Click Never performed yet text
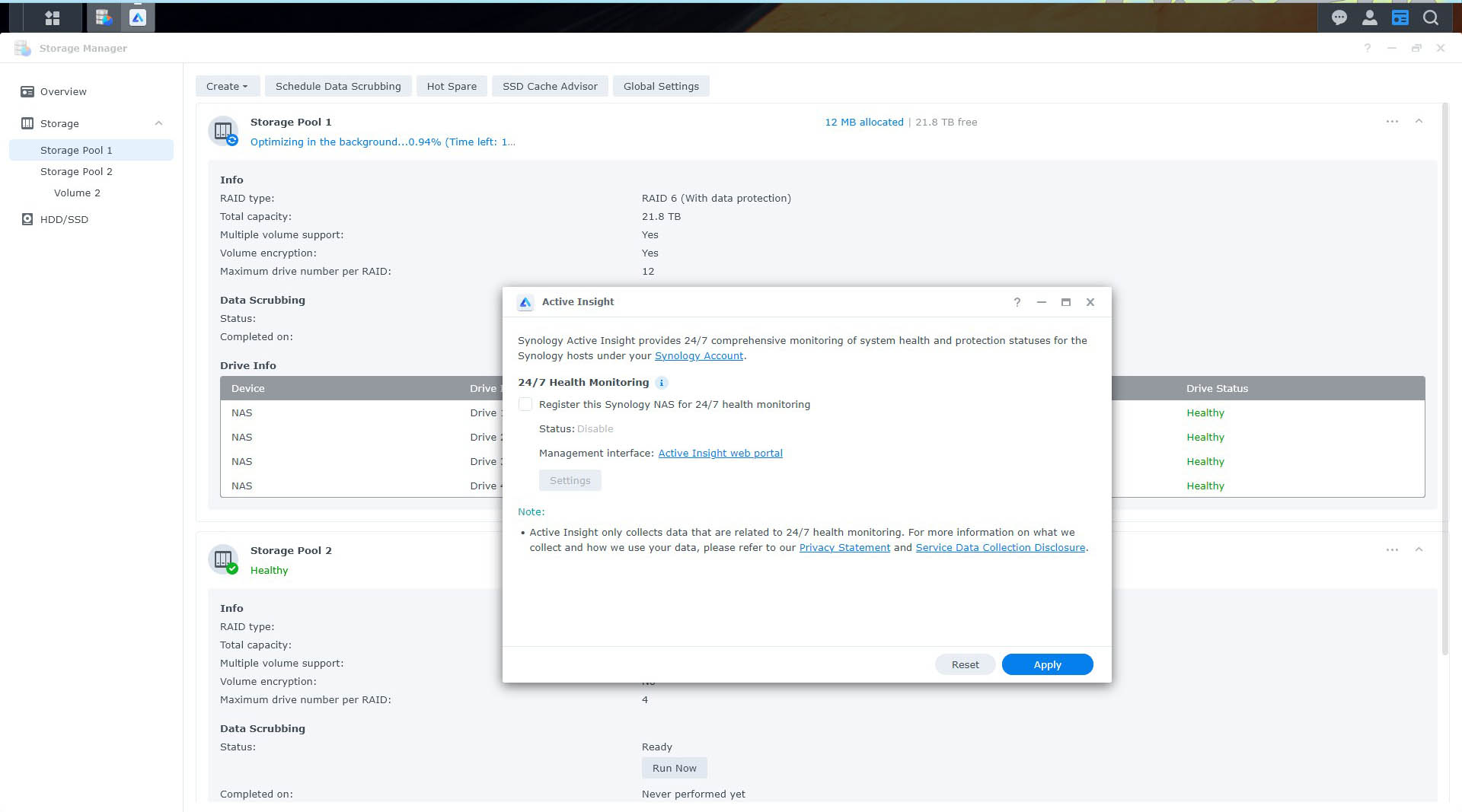This screenshot has height=812, width=1462. point(693,794)
